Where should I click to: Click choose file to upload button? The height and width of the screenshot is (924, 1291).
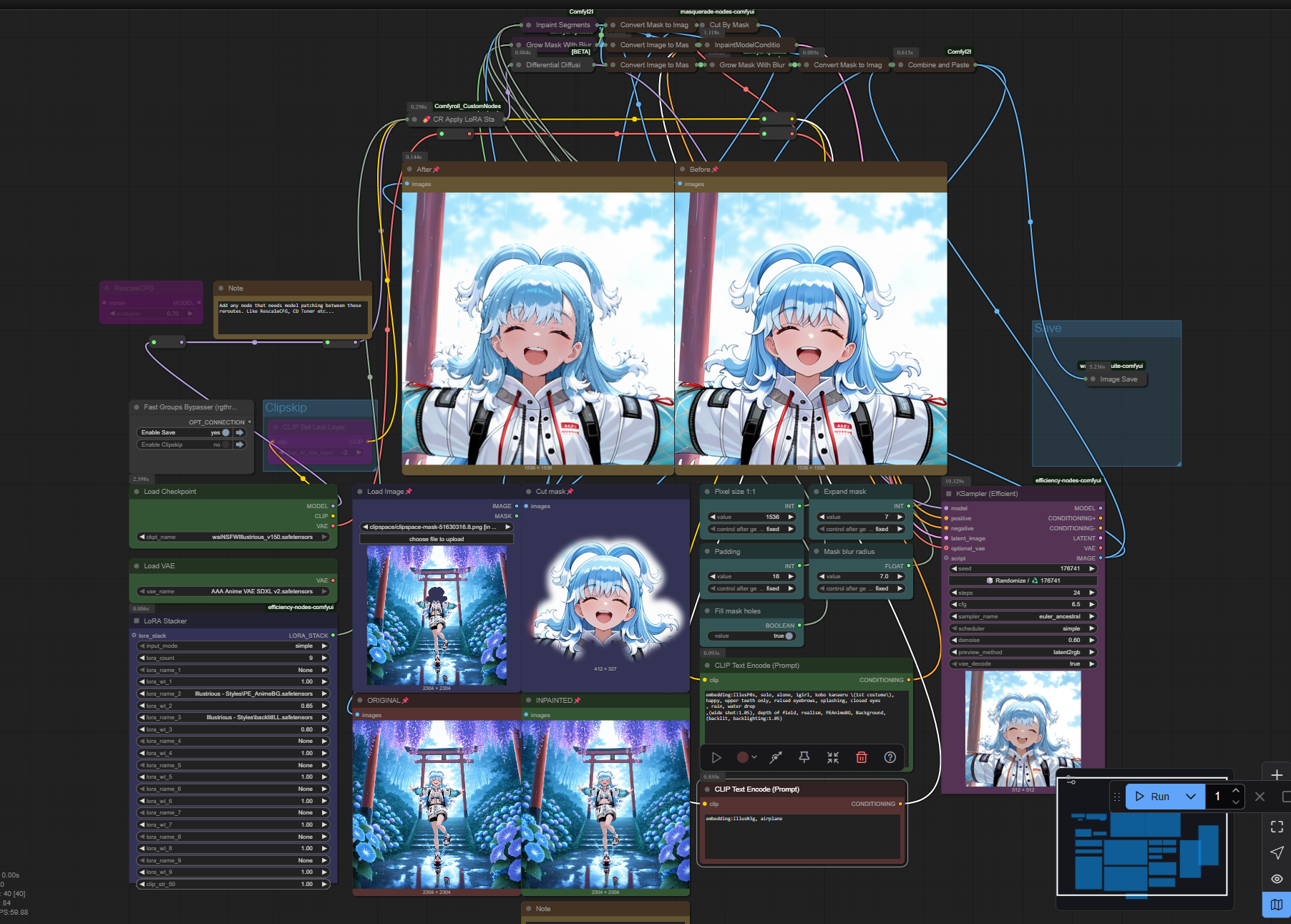click(437, 539)
